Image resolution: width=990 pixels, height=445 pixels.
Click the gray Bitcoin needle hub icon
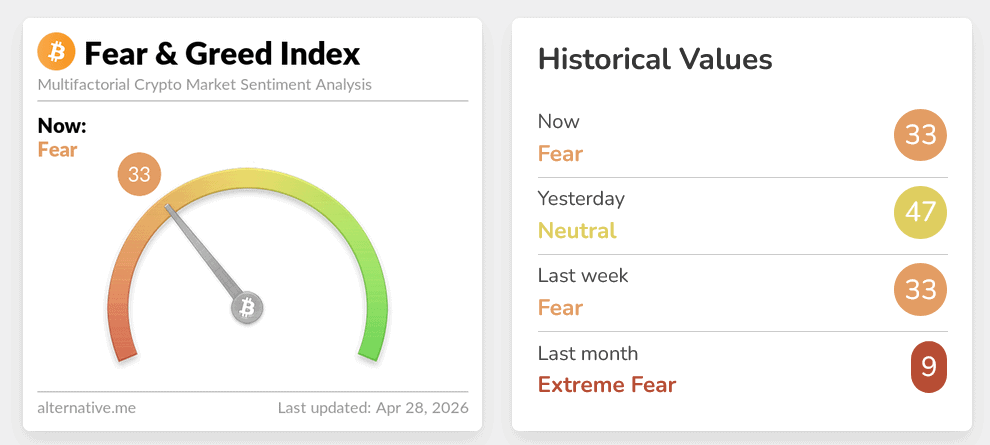tap(248, 307)
